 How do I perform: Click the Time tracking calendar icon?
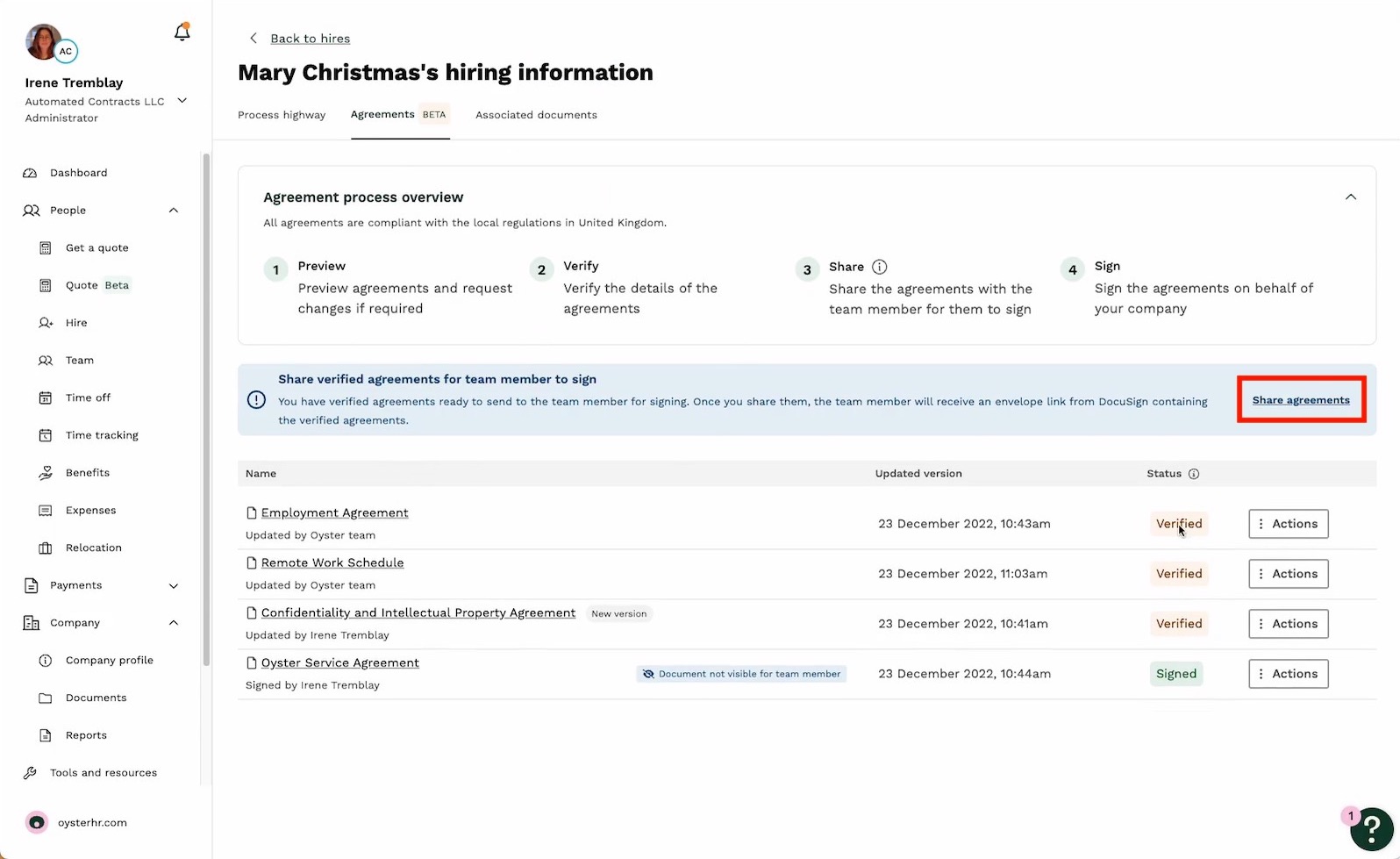tap(46, 435)
